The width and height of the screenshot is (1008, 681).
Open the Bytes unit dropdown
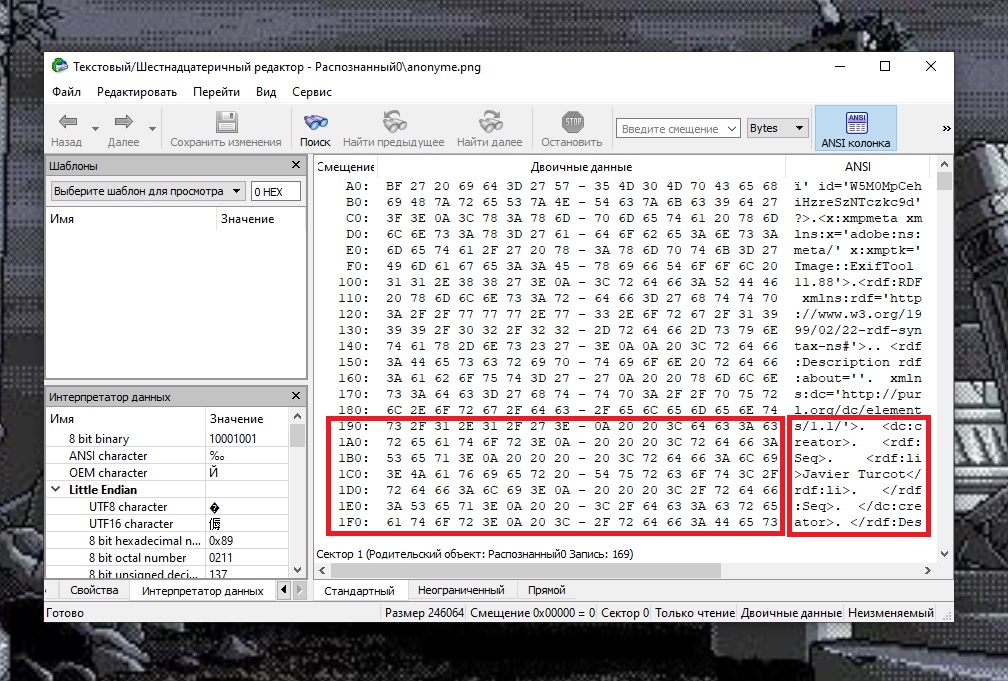point(776,128)
